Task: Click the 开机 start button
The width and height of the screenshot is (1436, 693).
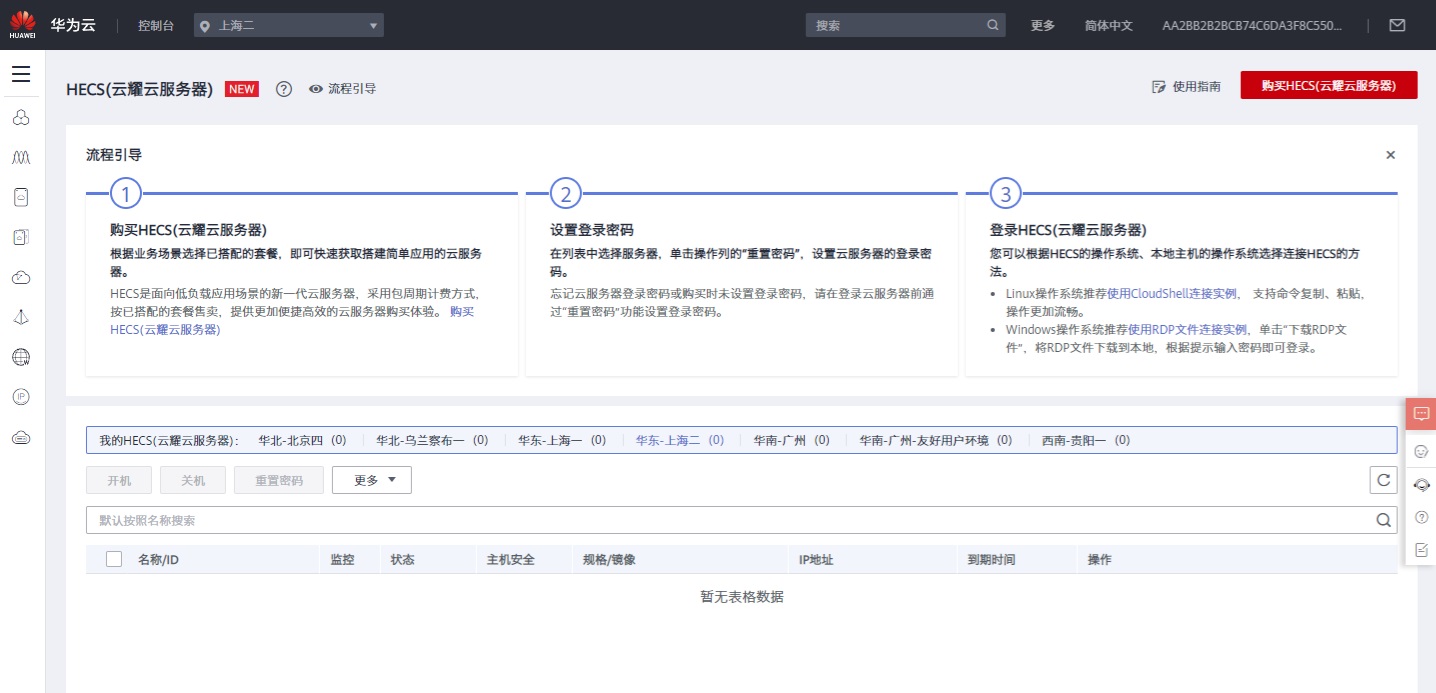Action: [x=119, y=480]
